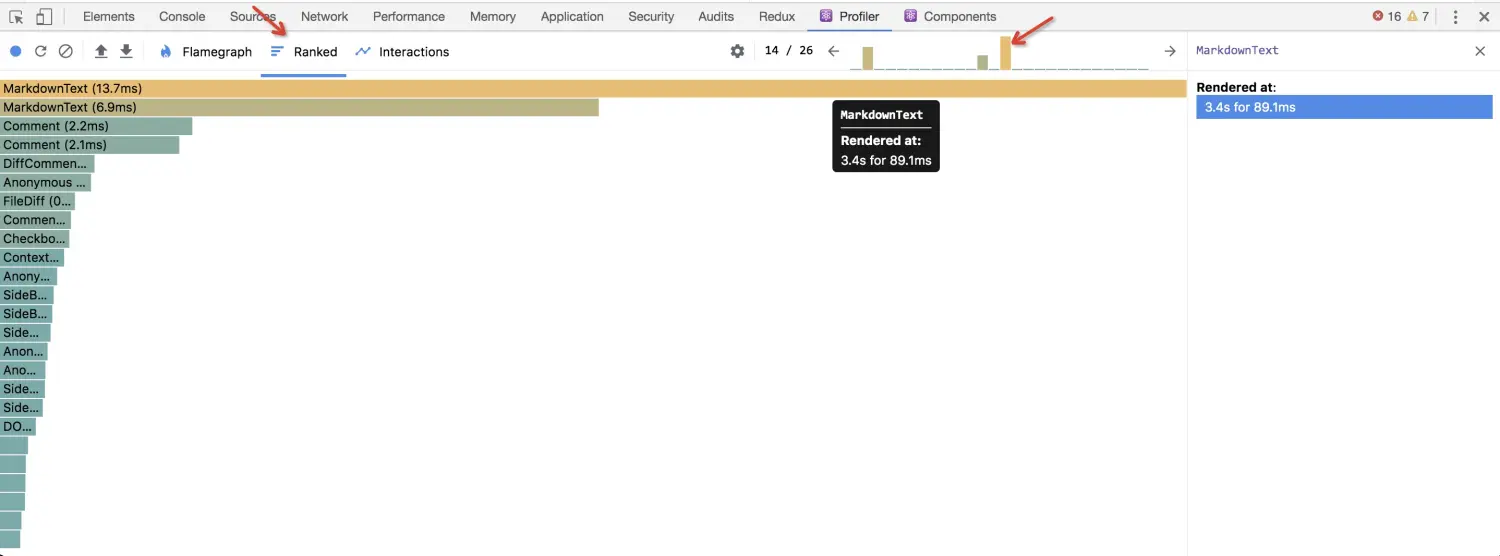Viewport: 1500px width, 556px height.
Task: Select the green commit bar before selected one
Action: 983,62
